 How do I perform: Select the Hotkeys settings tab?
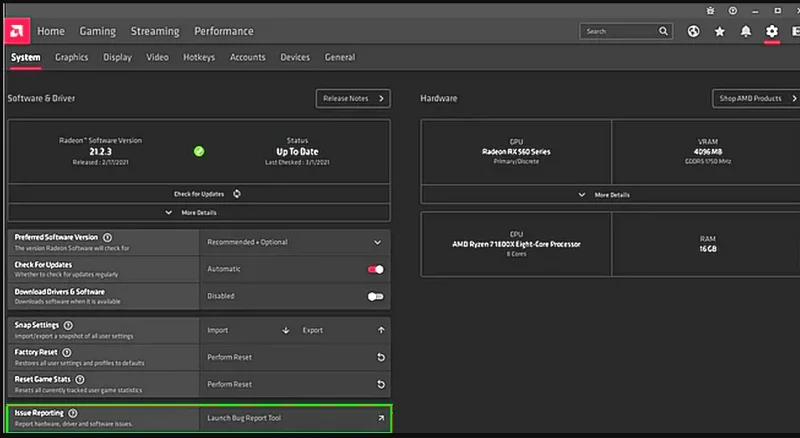[199, 57]
